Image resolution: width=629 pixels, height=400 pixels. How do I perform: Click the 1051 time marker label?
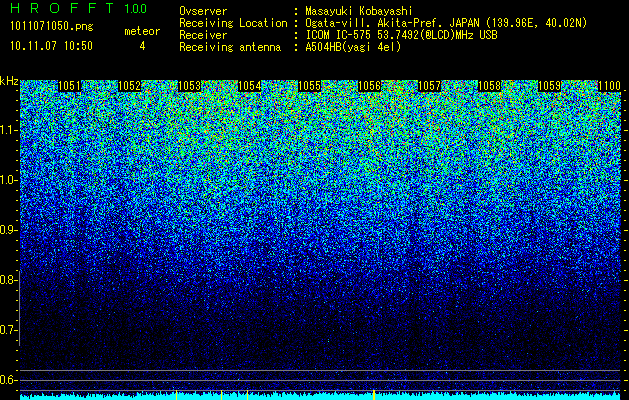[69, 86]
